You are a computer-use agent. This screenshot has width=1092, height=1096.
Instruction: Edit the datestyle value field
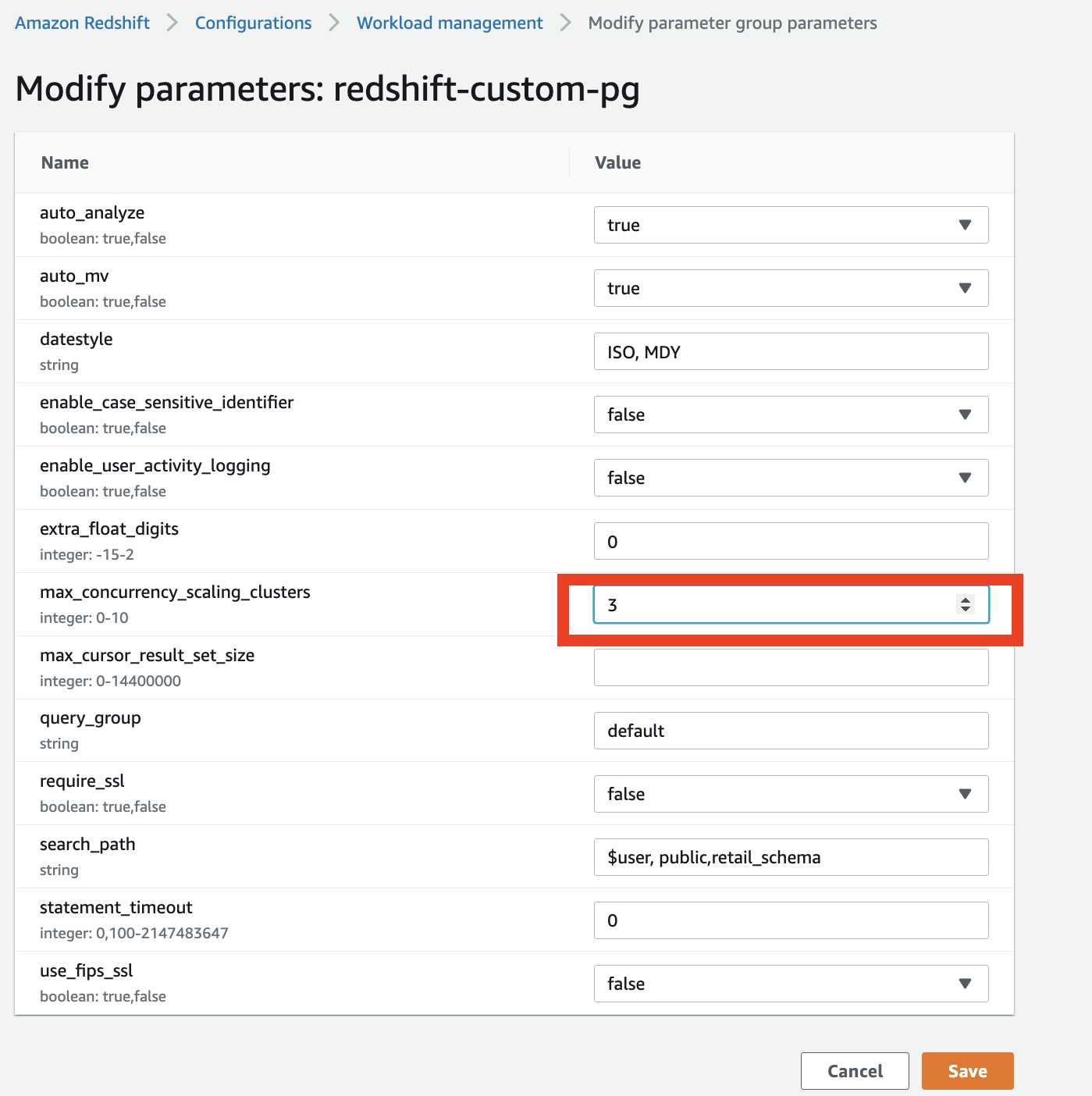click(x=791, y=351)
